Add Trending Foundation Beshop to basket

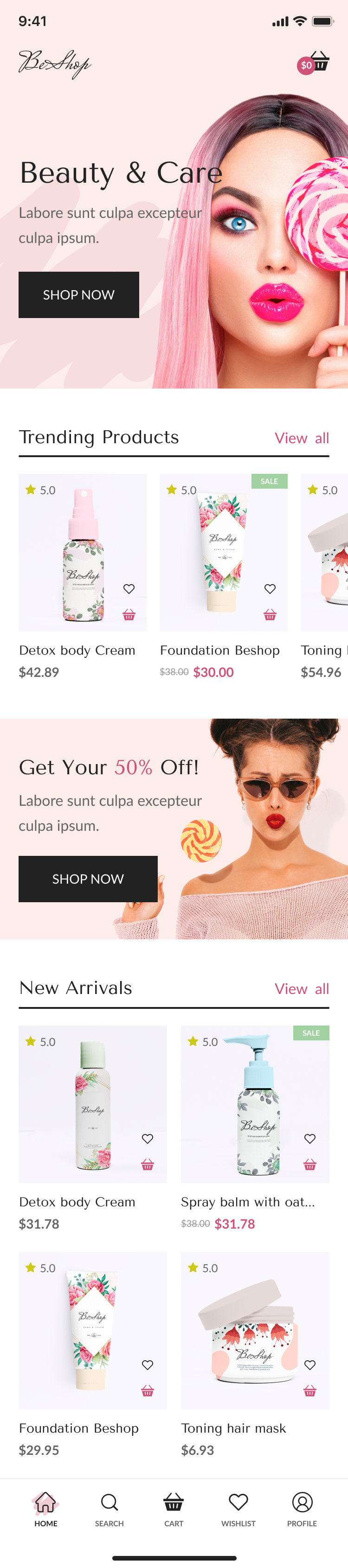270,615
